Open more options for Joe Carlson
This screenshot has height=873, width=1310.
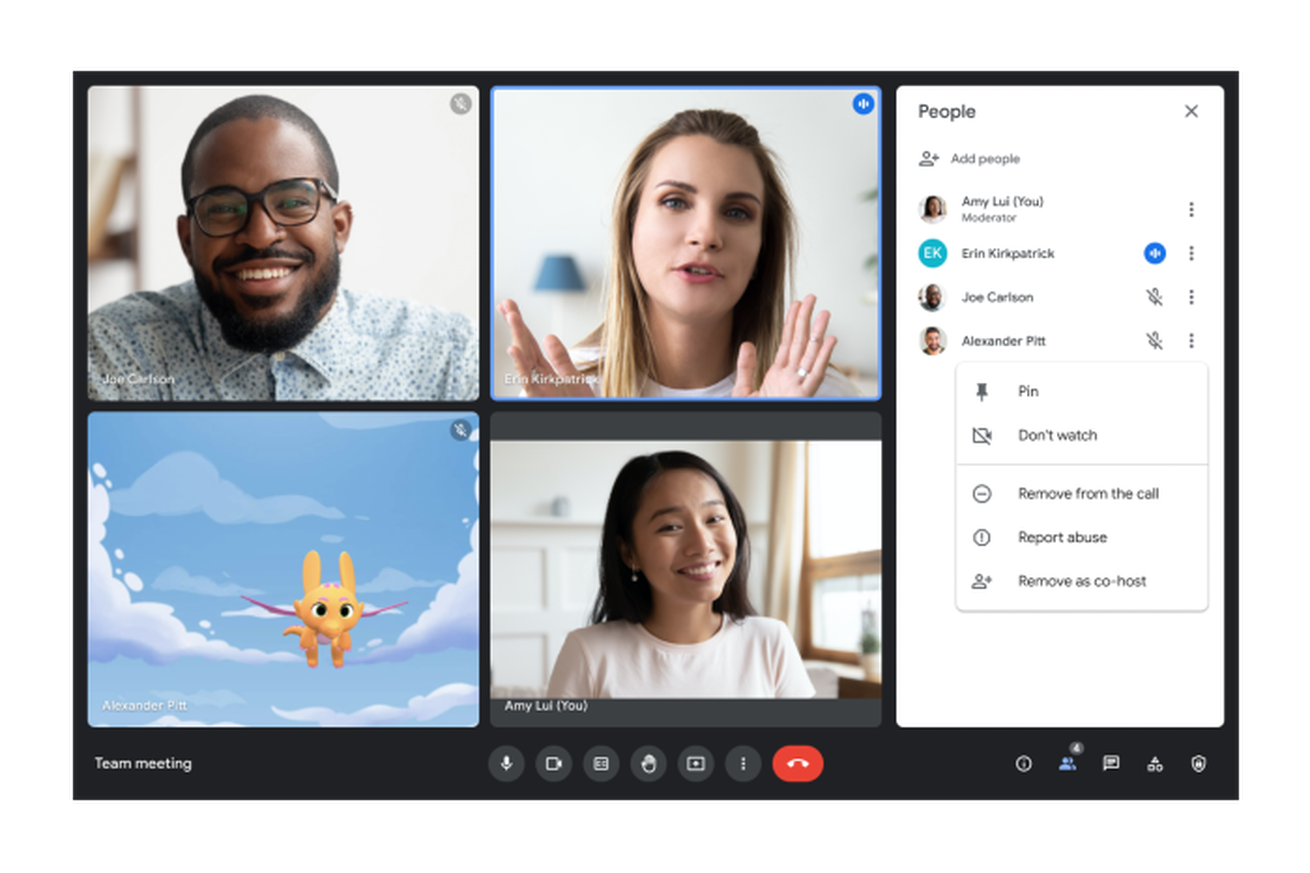point(1191,297)
